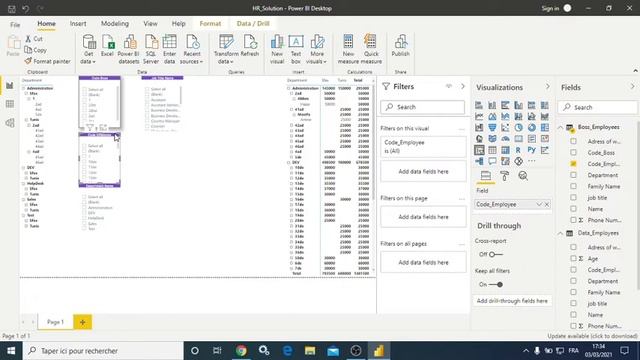Image resolution: width=640 pixels, height=360 pixels.
Task: Click Update available download link
Action: click(592, 336)
